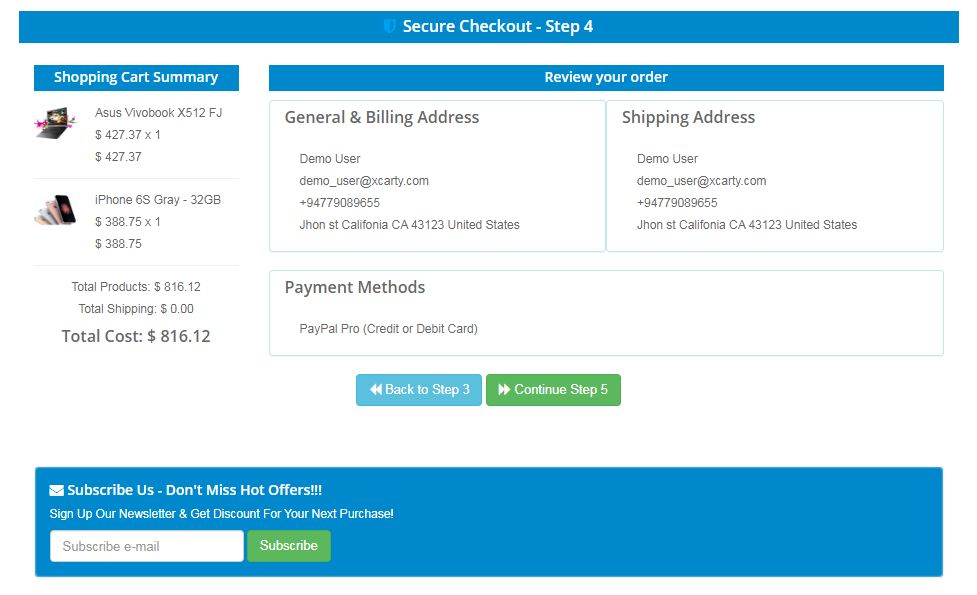977x595 pixels.
Task: Focus the Subscribe e-mail input field
Action: [147, 546]
